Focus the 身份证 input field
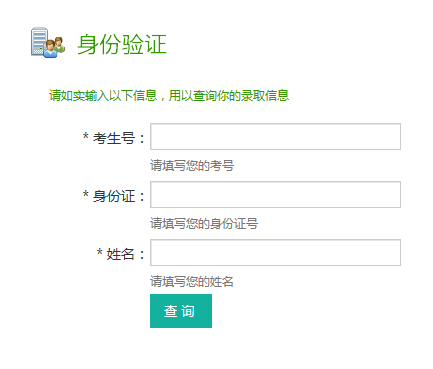Viewport: 433px width, 369px height. point(275,195)
